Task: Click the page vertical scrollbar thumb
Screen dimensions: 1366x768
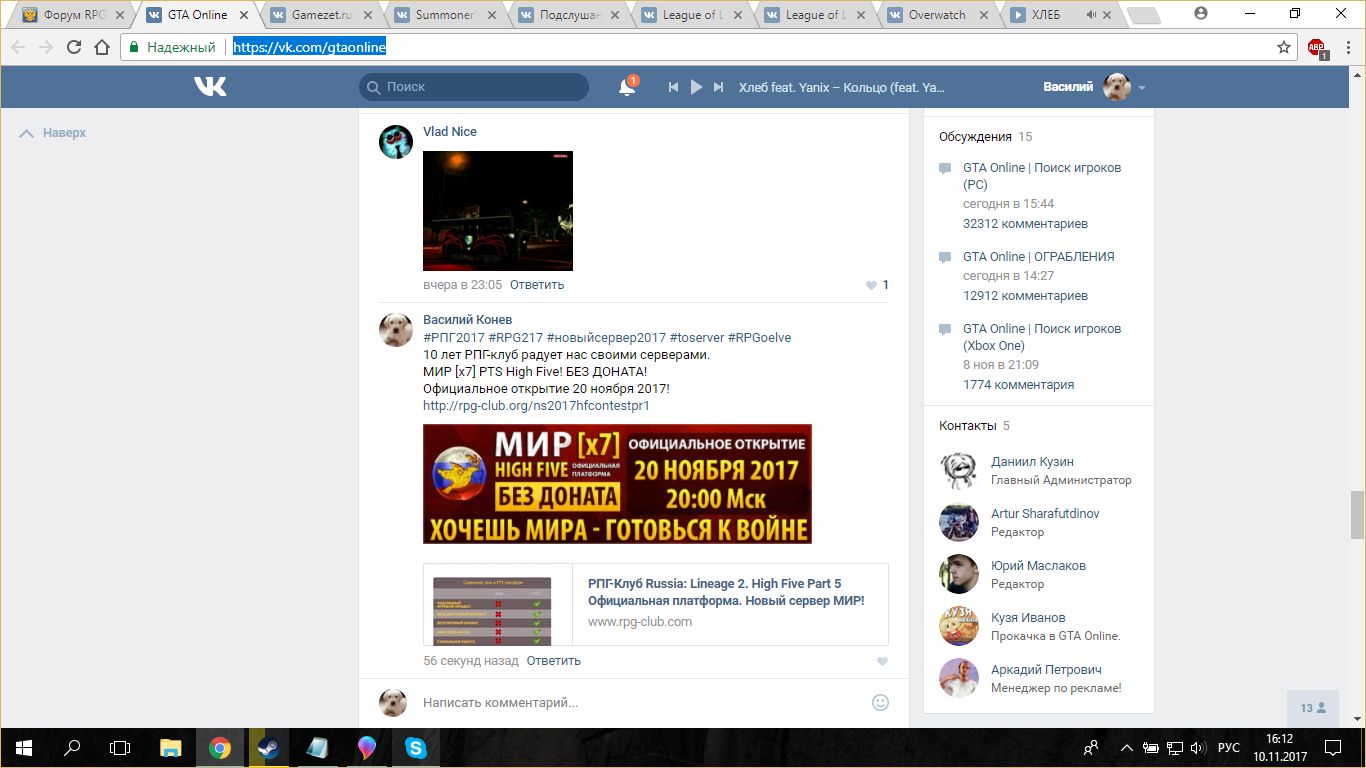Action: point(1357,515)
